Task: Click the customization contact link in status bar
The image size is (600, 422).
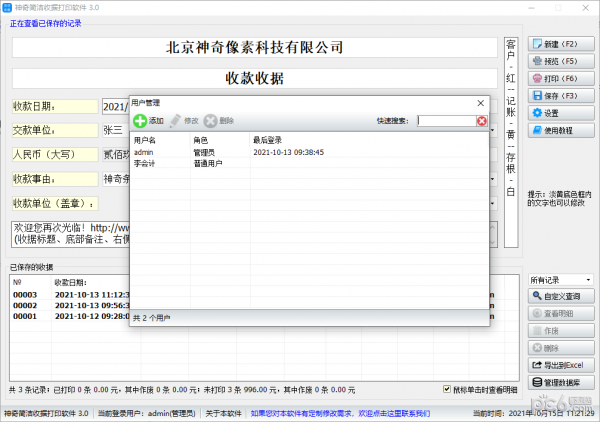Action: [340, 414]
